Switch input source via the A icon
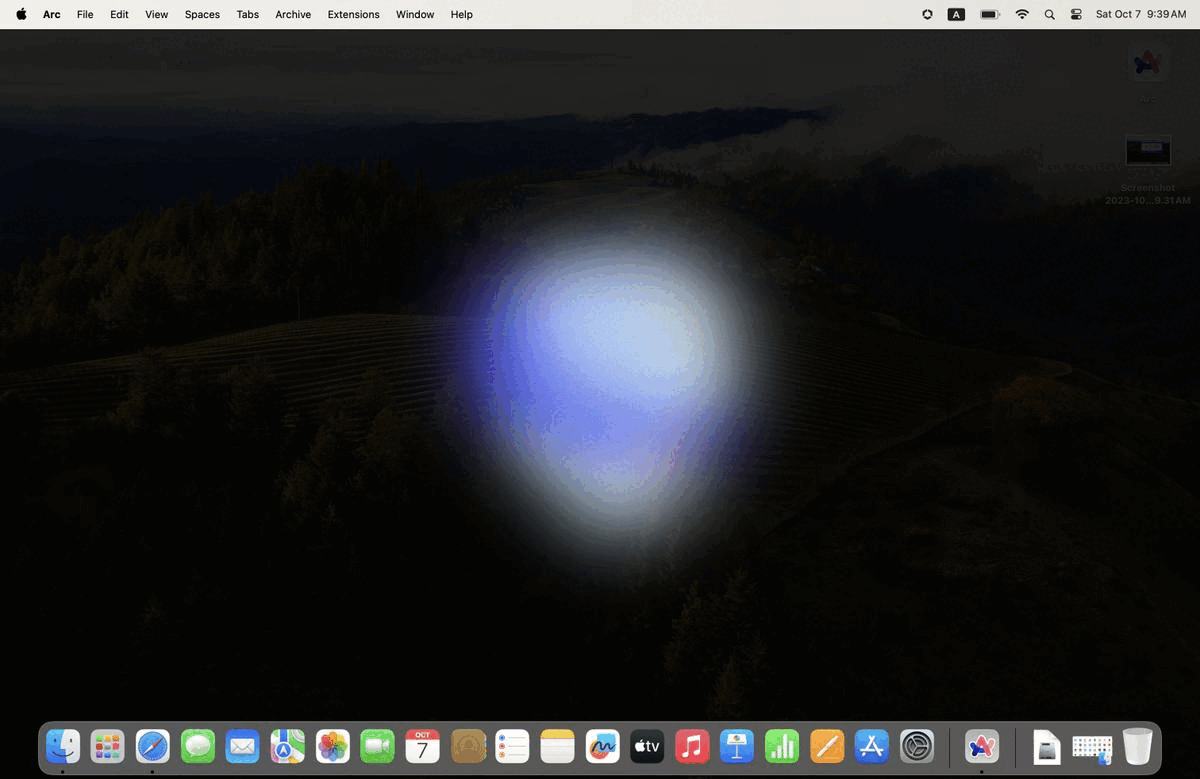 956,14
